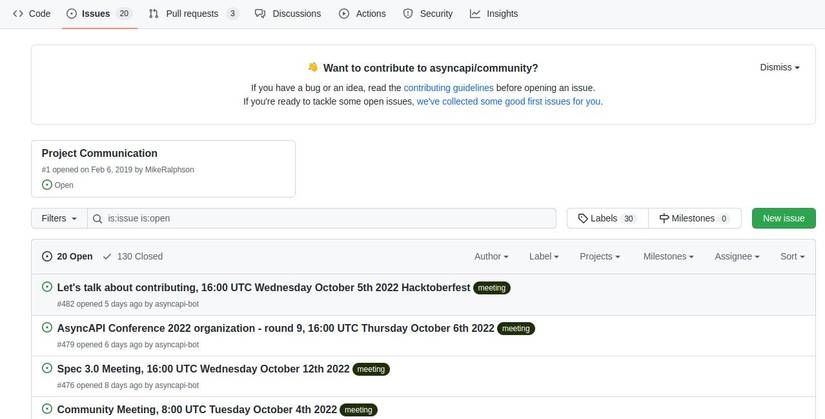Open the contributing guidelines link
825x419 pixels.
click(448, 88)
